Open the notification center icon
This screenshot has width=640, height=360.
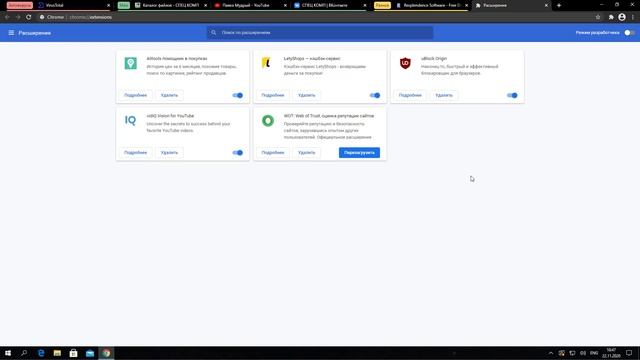[629, 353]
